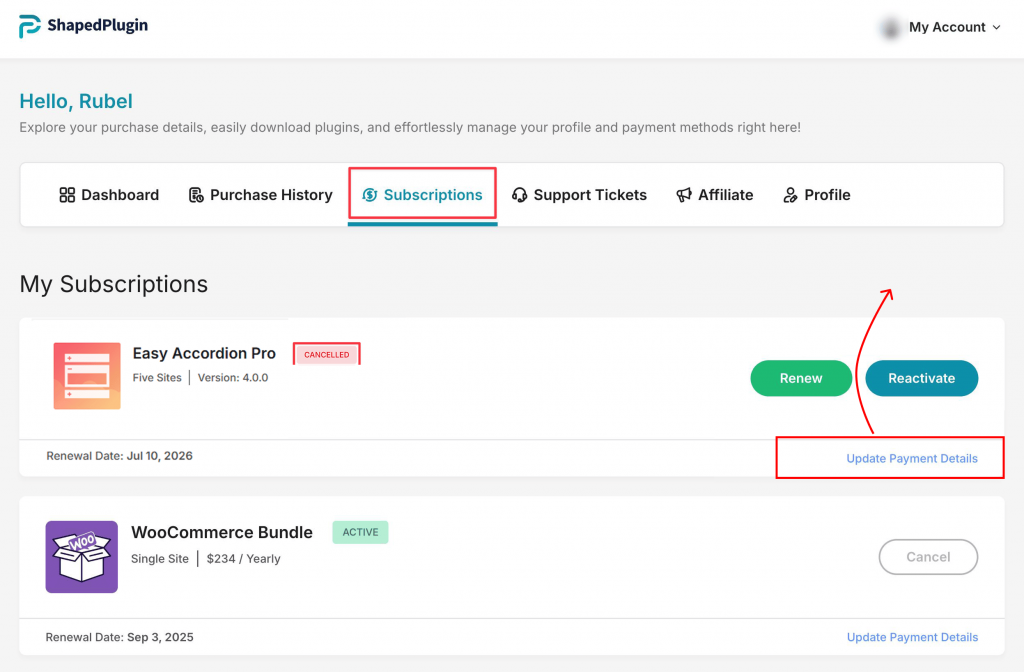
Task: Go to the Affiliate tab
Action: click(x=725, y=195)
